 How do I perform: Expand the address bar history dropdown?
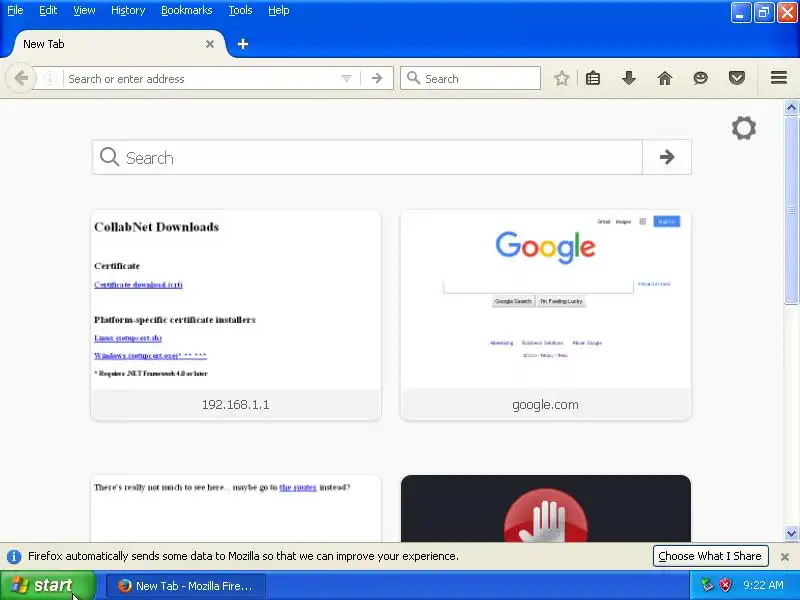(x=346, y=79)
